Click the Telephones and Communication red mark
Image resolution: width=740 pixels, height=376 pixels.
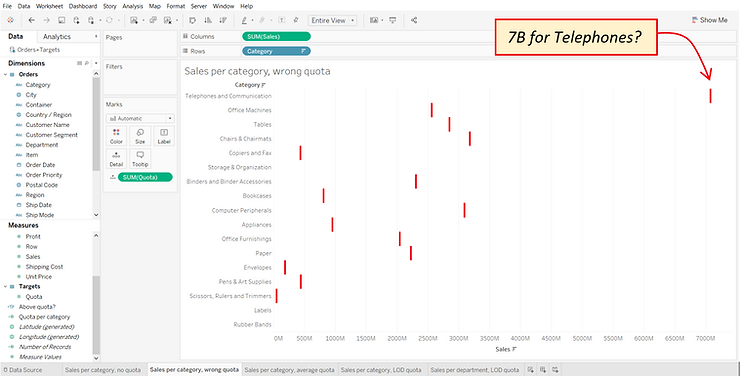click(710, 96)
